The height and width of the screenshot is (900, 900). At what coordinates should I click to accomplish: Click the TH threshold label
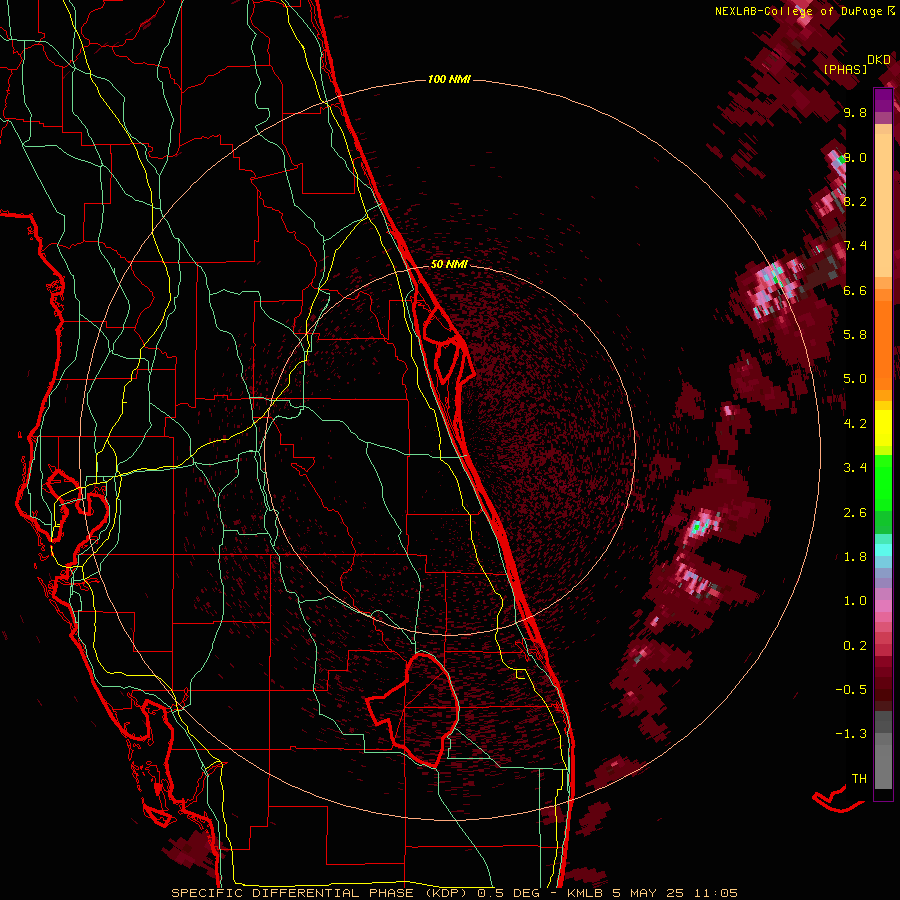click(859, 779)
